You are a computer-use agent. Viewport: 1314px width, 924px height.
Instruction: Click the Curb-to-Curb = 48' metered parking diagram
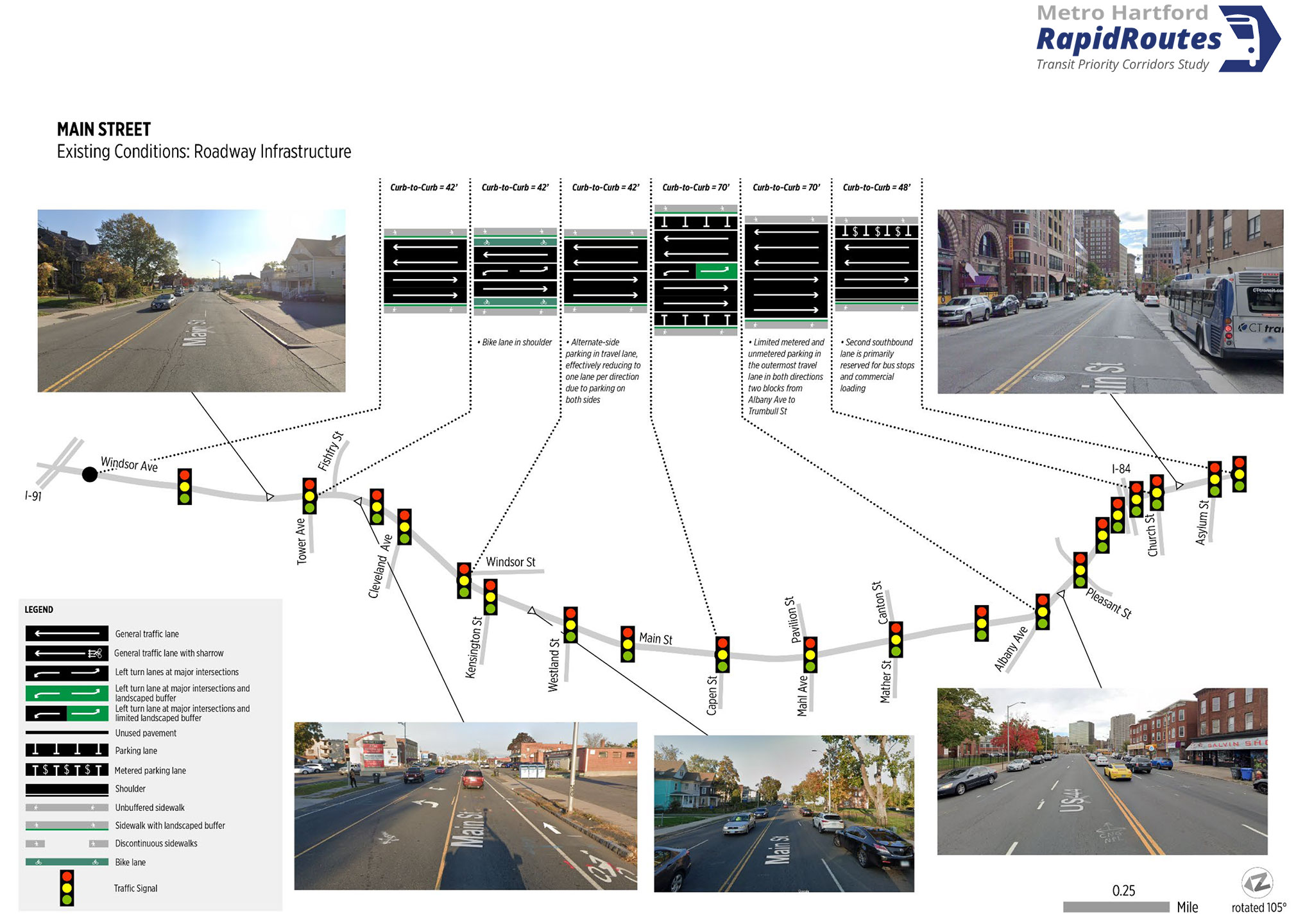click(x=876, y=264)
